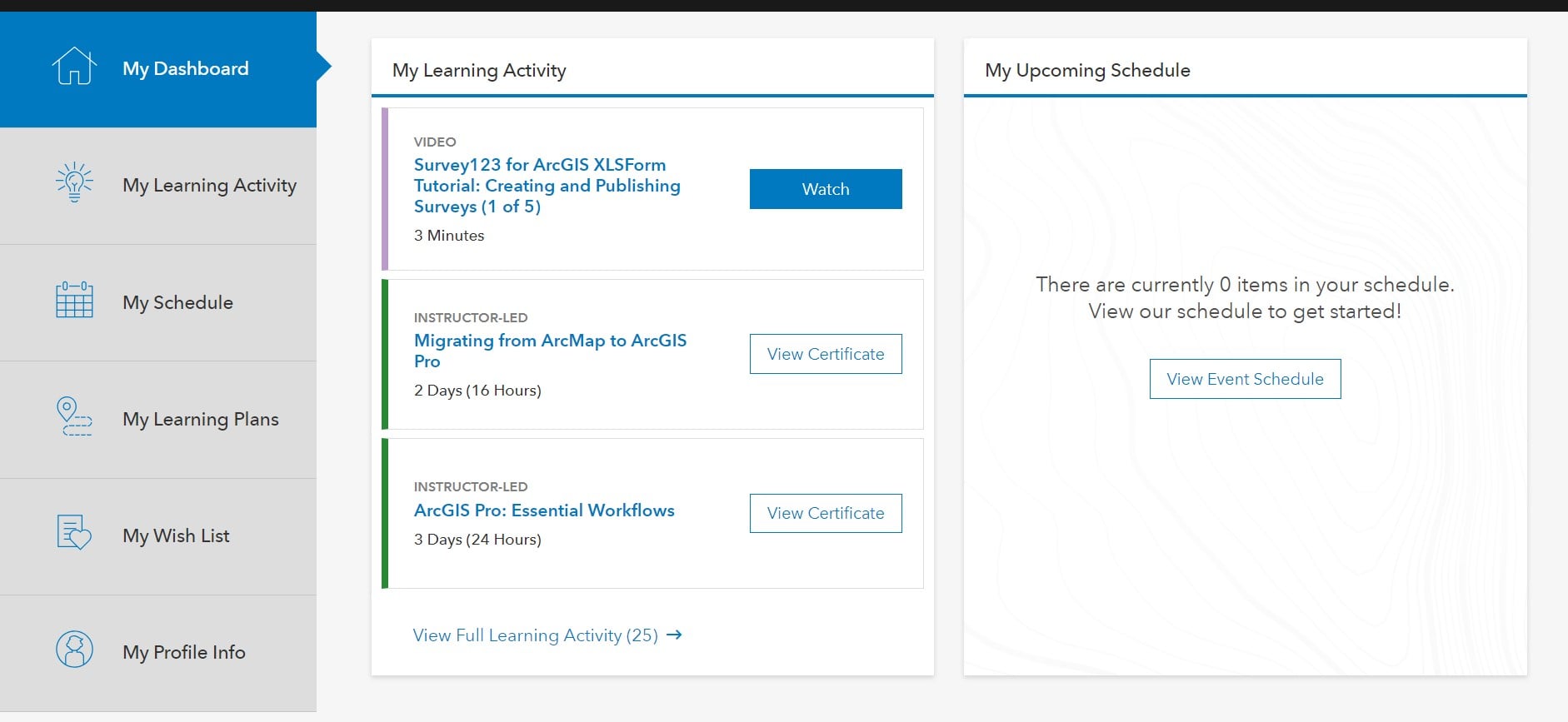Viewport: 1568px width, 722px height.
Task: Click the map pin Learning Plans icon
Action: click(x=74, y=416)
